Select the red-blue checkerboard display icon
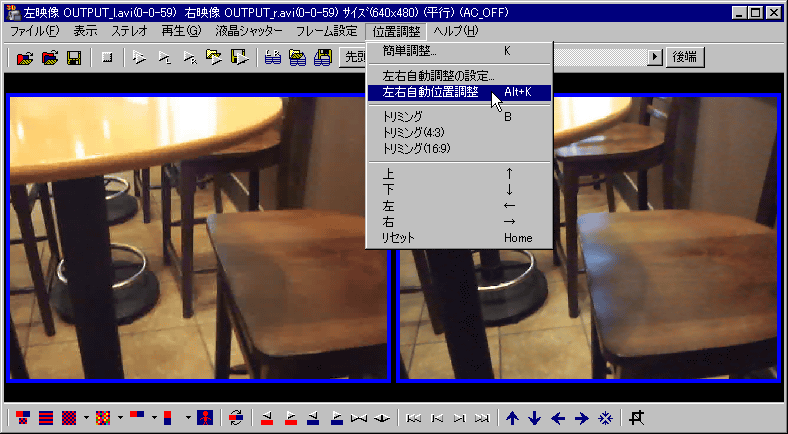 [x=69, y=417]
